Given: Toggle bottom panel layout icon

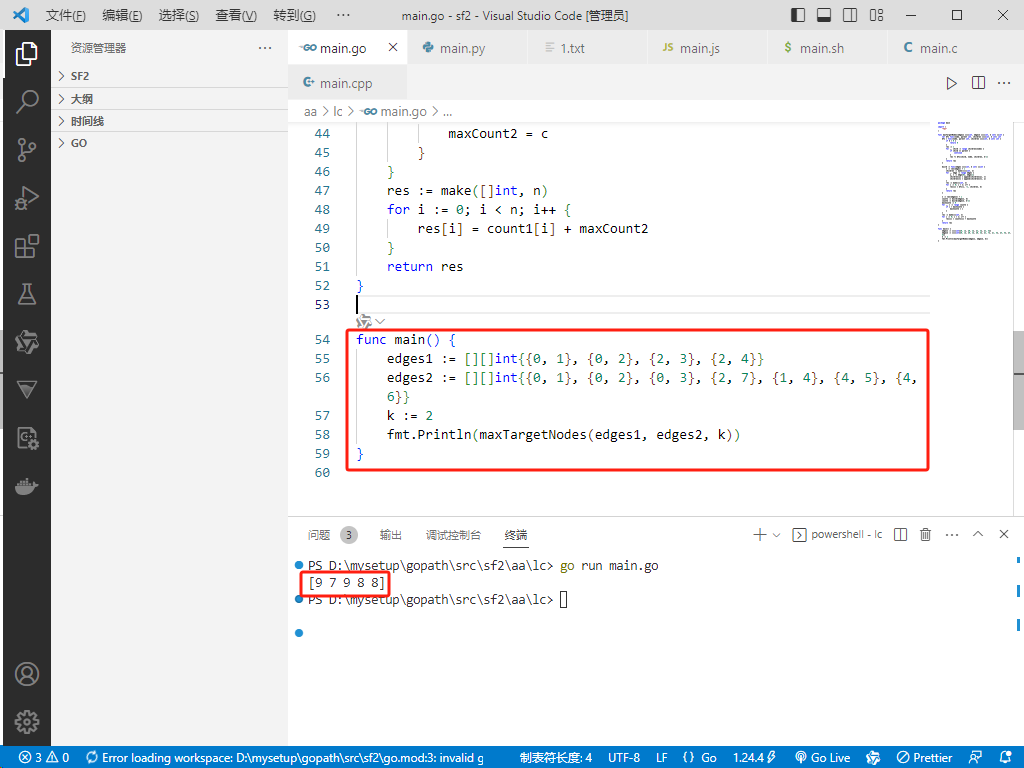Looking at the screenshot, I should coord(824,15).
